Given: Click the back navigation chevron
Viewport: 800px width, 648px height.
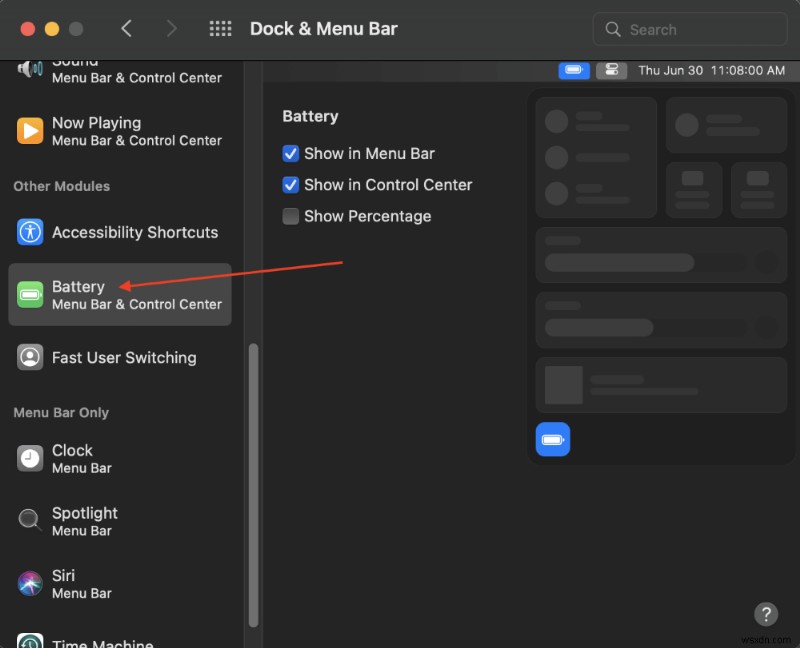Looking at the screenshot, I should (127, 29).
